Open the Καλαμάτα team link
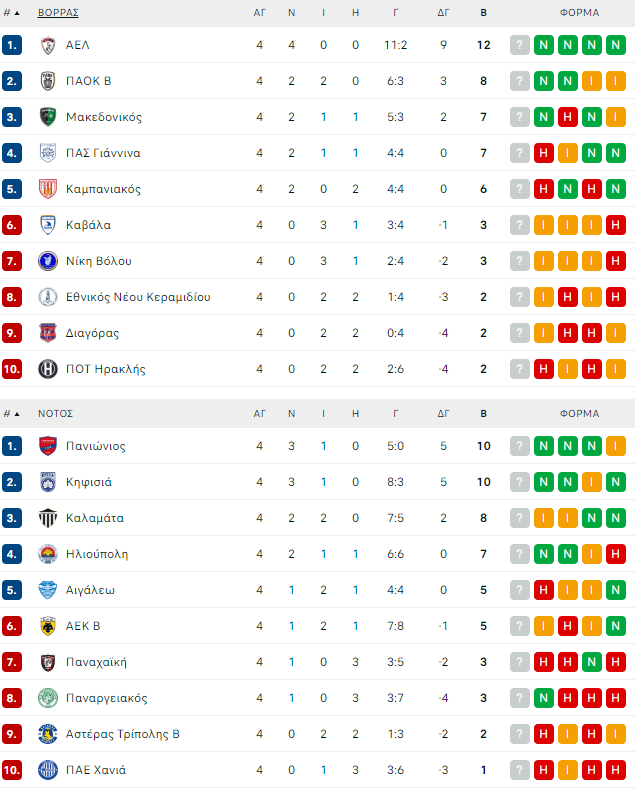 [94, 518]
